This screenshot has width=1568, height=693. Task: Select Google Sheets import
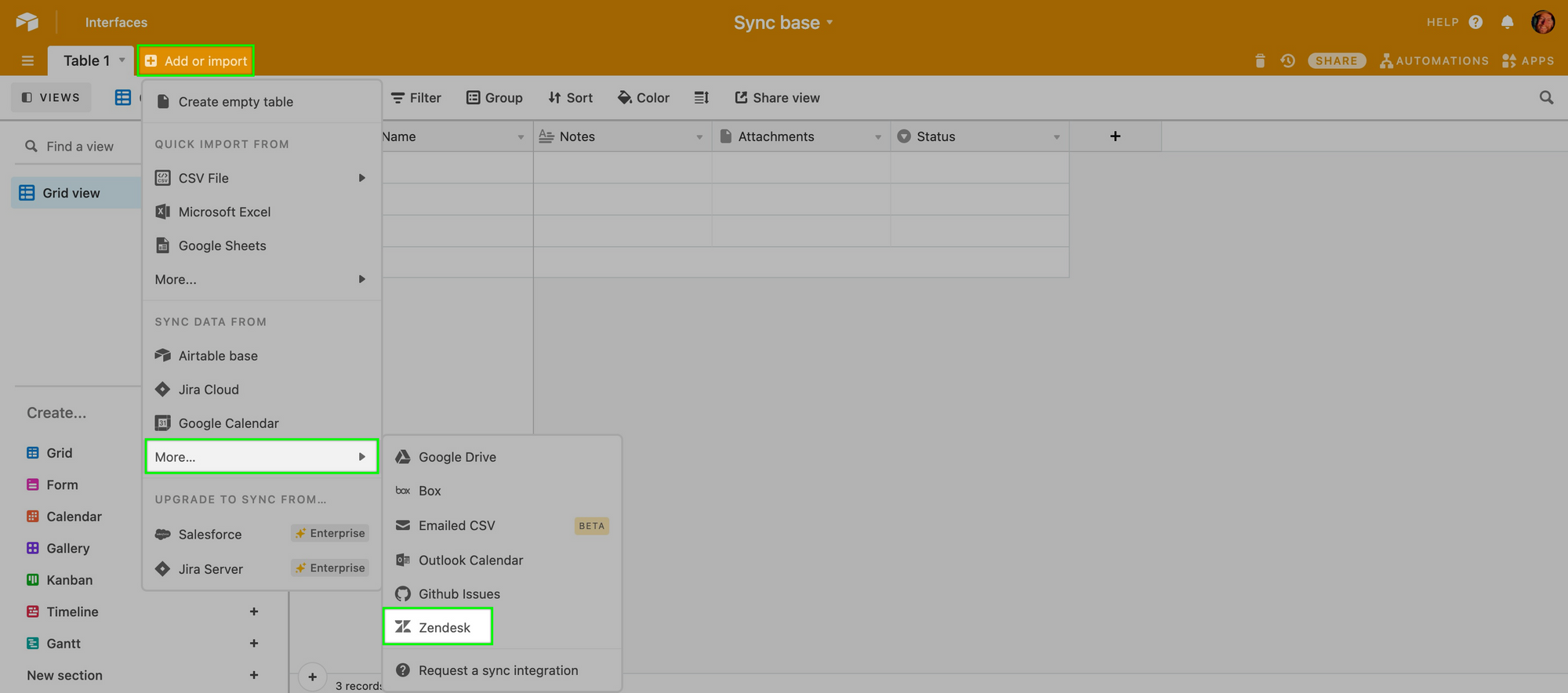tap(261, 245)
